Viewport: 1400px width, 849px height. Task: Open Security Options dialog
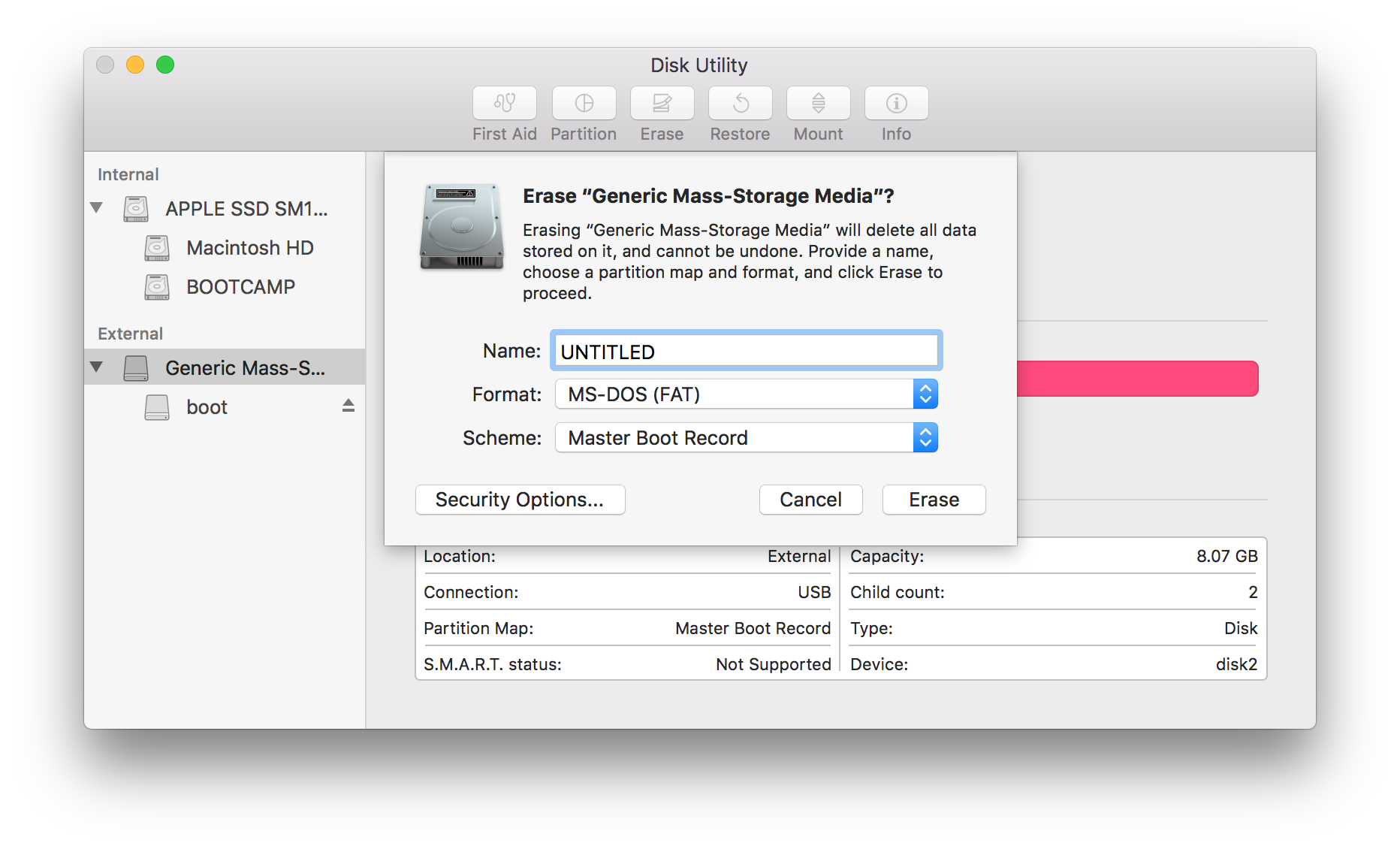coord(520,499)
